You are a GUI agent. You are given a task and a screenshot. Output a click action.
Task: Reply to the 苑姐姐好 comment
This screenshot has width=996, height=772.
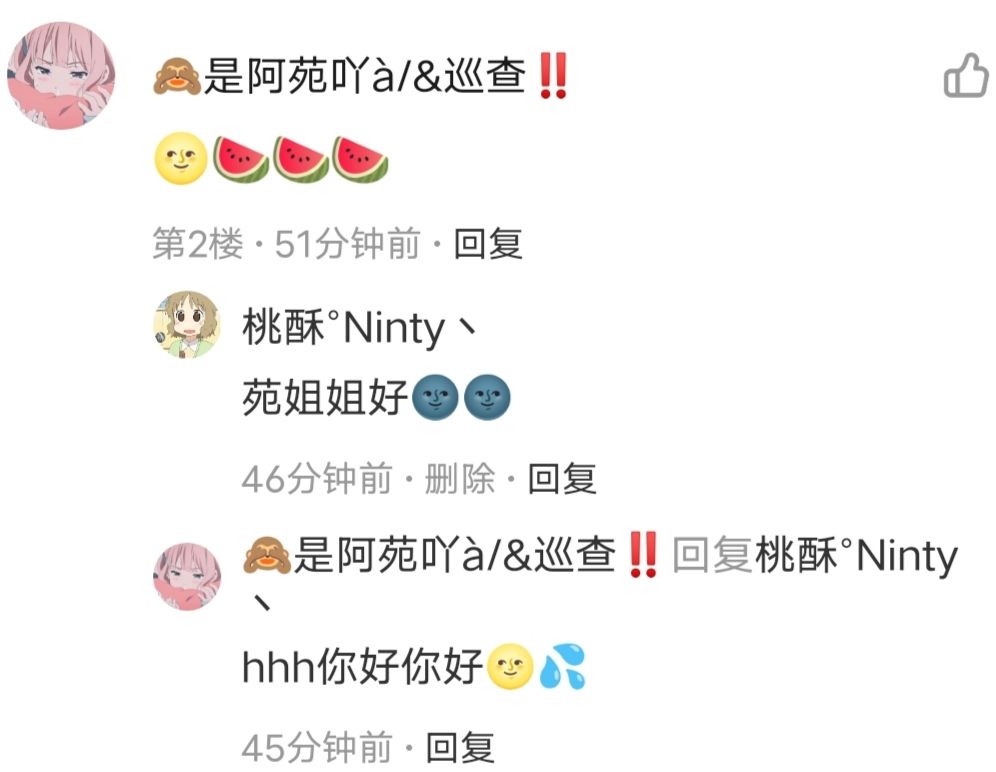pyautogui.click(x=562, y=479)
